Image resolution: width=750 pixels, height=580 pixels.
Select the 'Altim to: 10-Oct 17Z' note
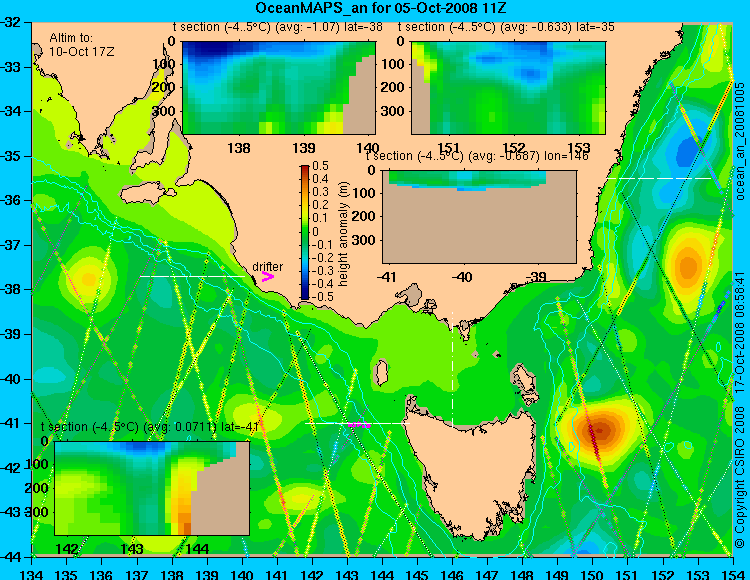tap(82, 44)
